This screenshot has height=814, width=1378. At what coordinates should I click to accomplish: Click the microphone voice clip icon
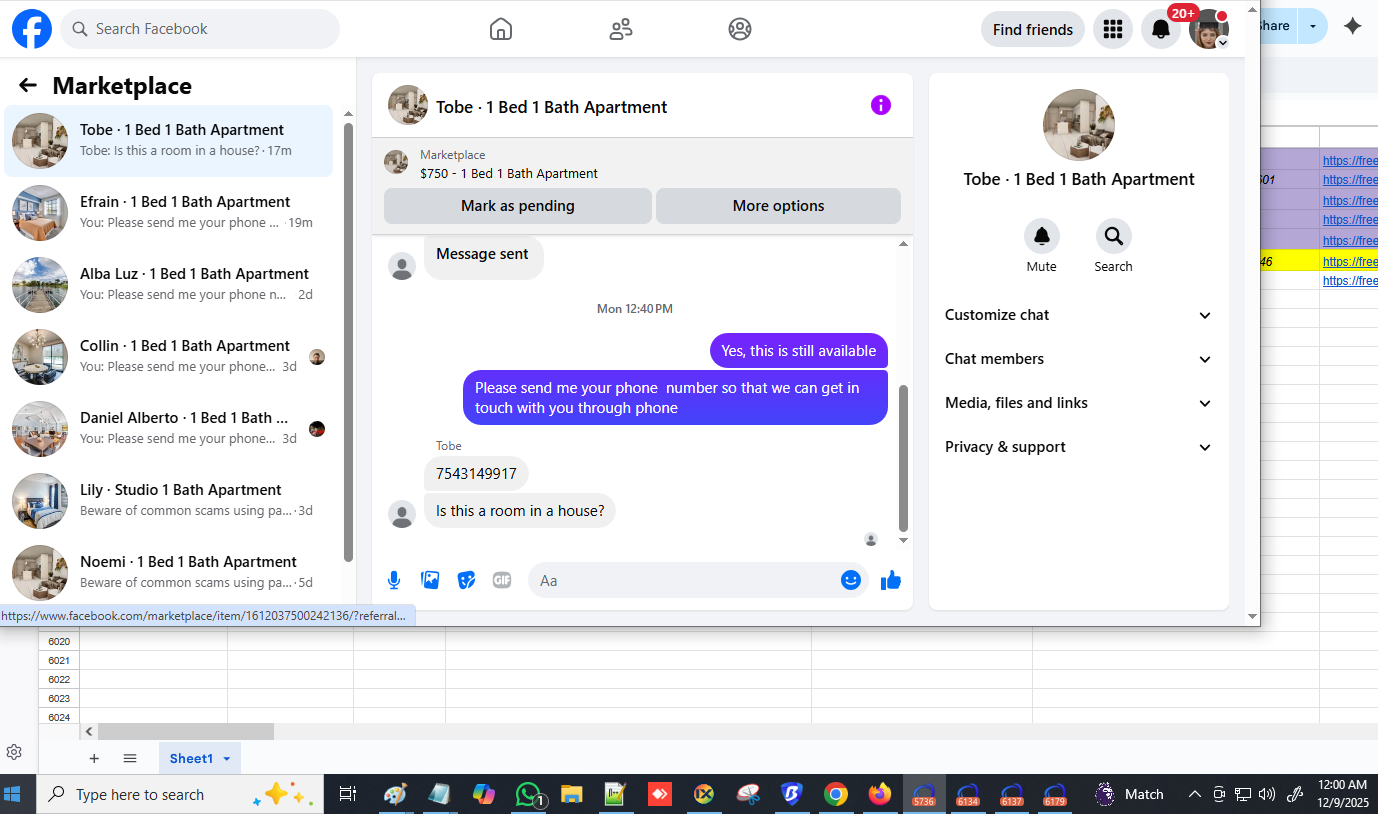click(x=394, y=580)
